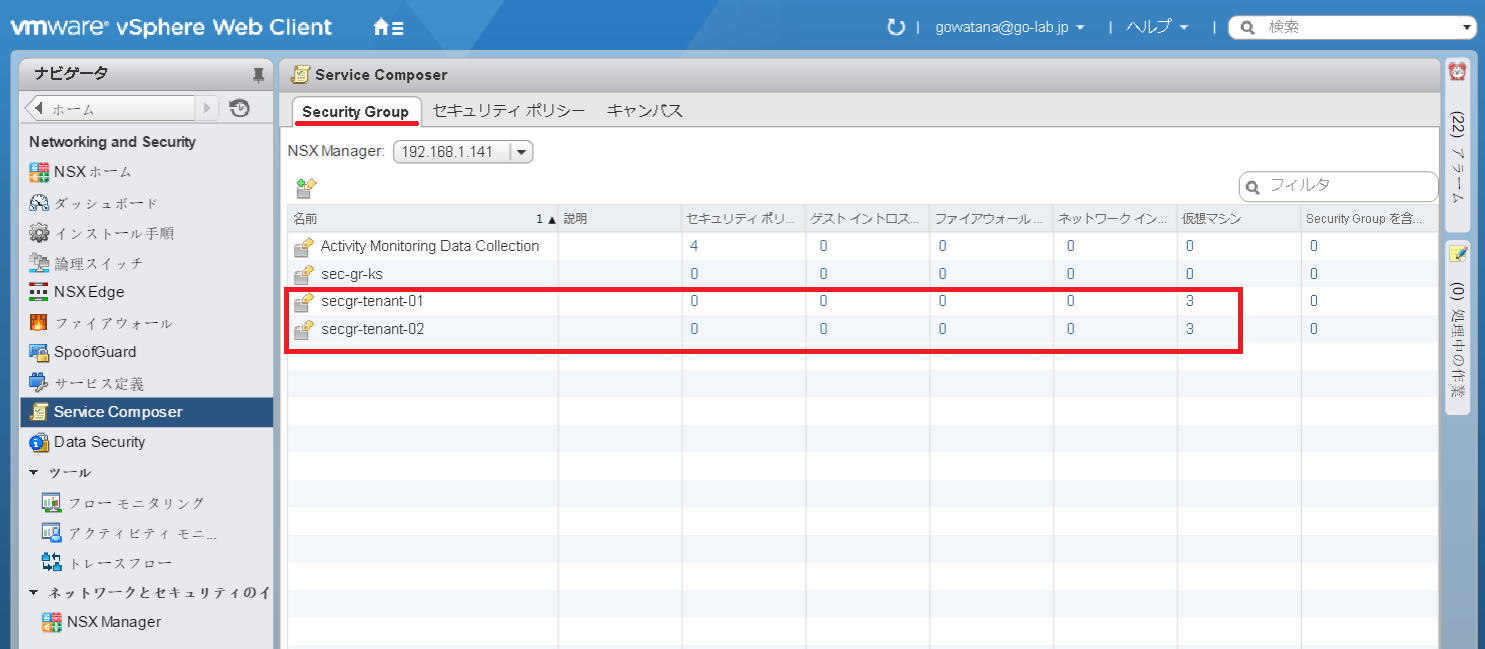The height and width of the screenshot is (649, 1485).
Task: Sort by the 名前 column header
Action: 422,218
